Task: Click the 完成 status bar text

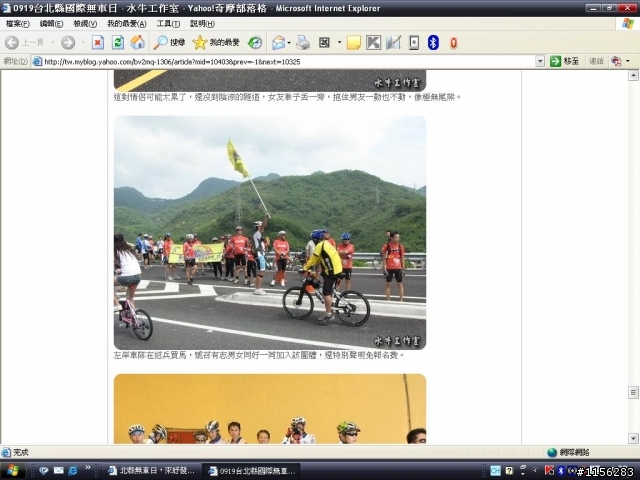Action: click(x=21, y=452)
